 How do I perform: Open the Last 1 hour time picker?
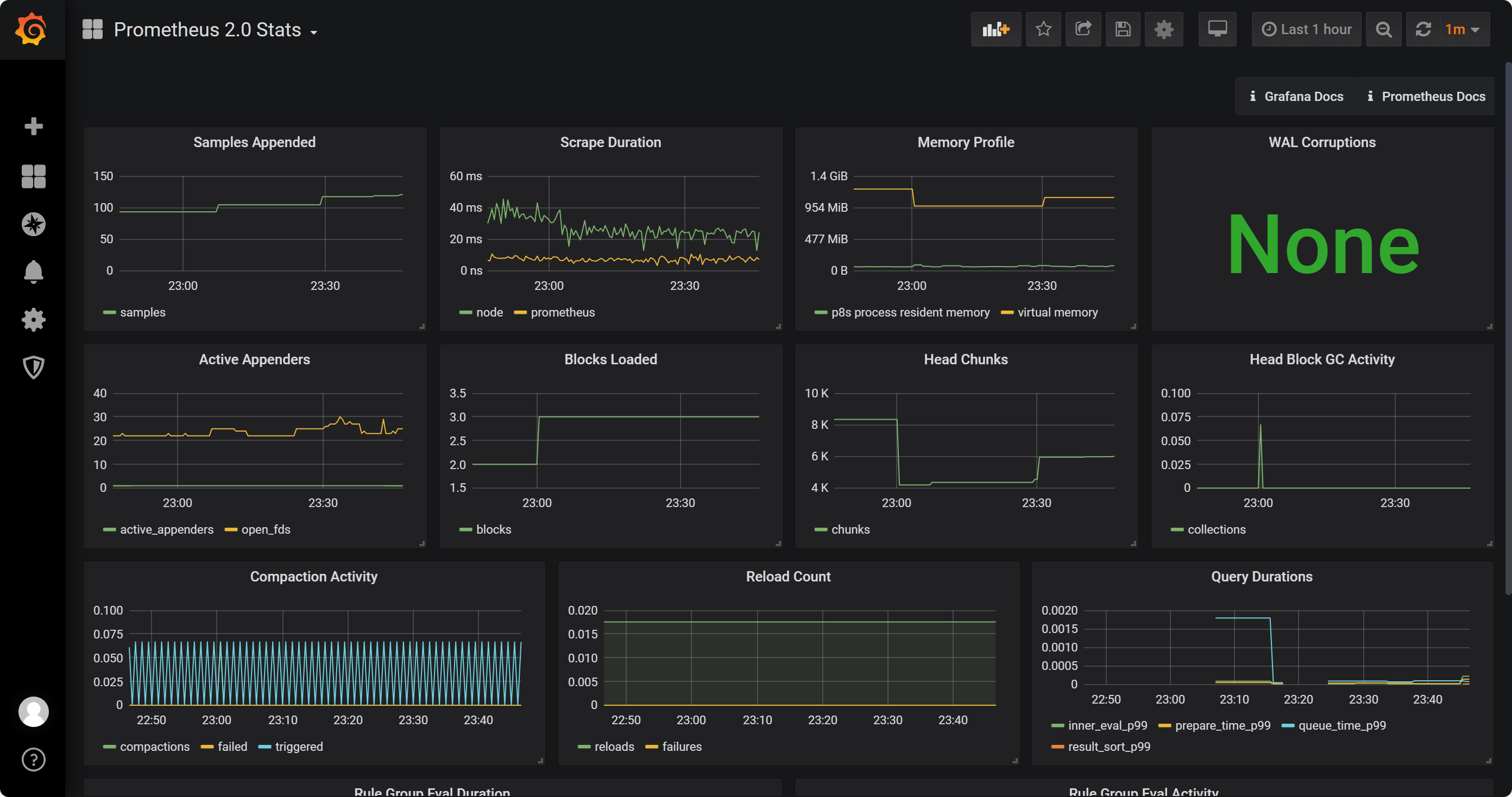(x=1306, y=29)
